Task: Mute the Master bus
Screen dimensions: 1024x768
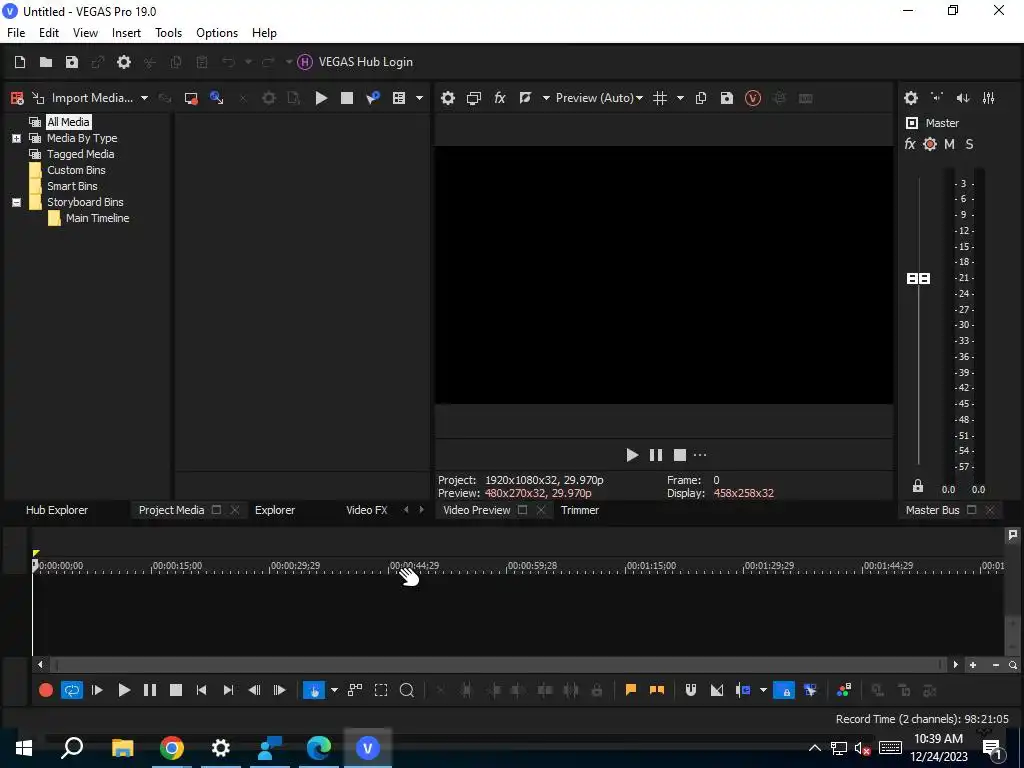Action: [x=950, y=144]
